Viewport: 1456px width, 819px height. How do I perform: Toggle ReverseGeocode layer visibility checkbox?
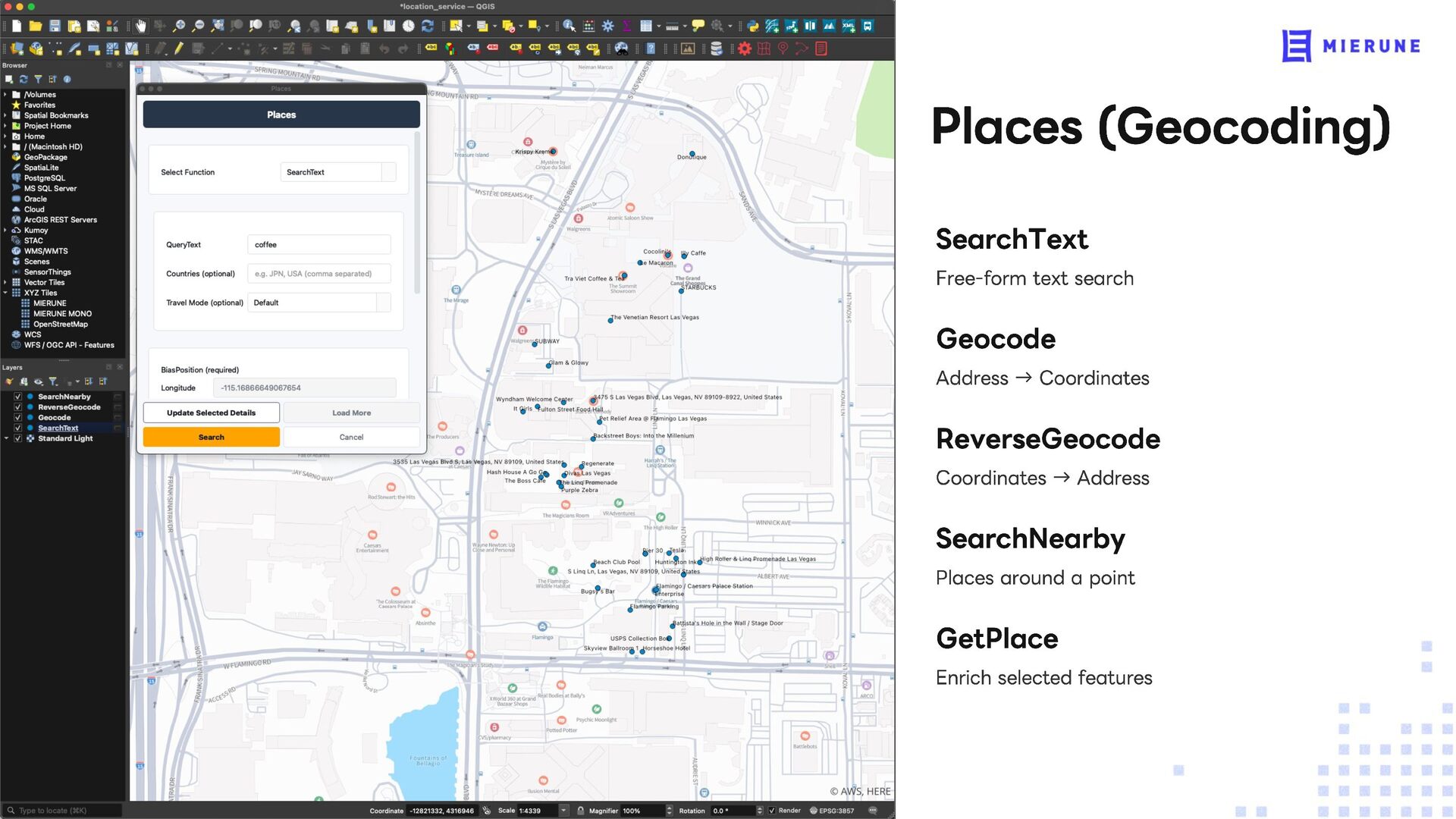pyautogui.click(x=17, y=407)
